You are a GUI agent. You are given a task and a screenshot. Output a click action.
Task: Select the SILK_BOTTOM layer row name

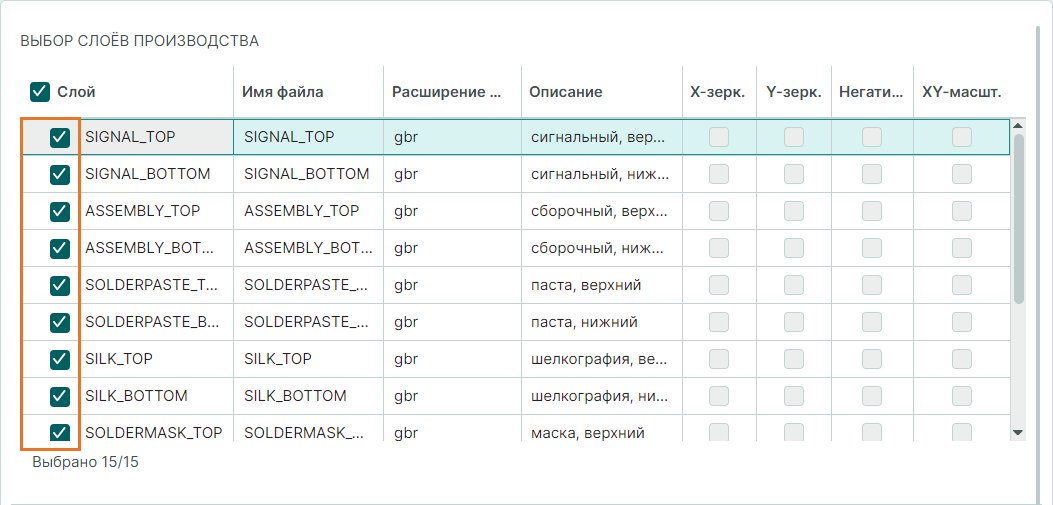pyautogui.click(x=137, y=396)
